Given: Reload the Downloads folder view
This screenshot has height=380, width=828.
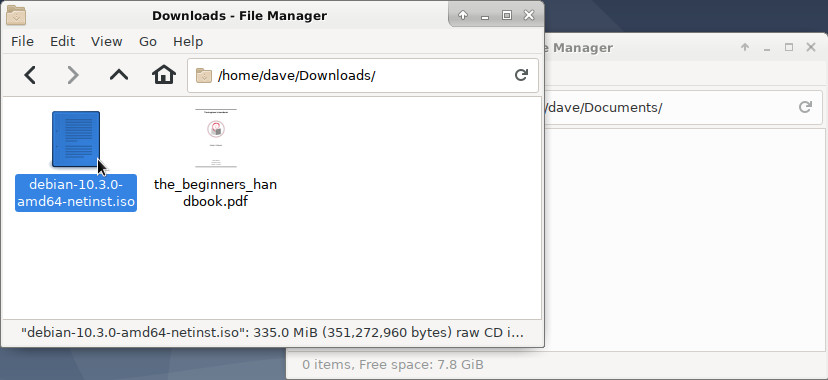Looking at the screenshot, I should [521, 75].
